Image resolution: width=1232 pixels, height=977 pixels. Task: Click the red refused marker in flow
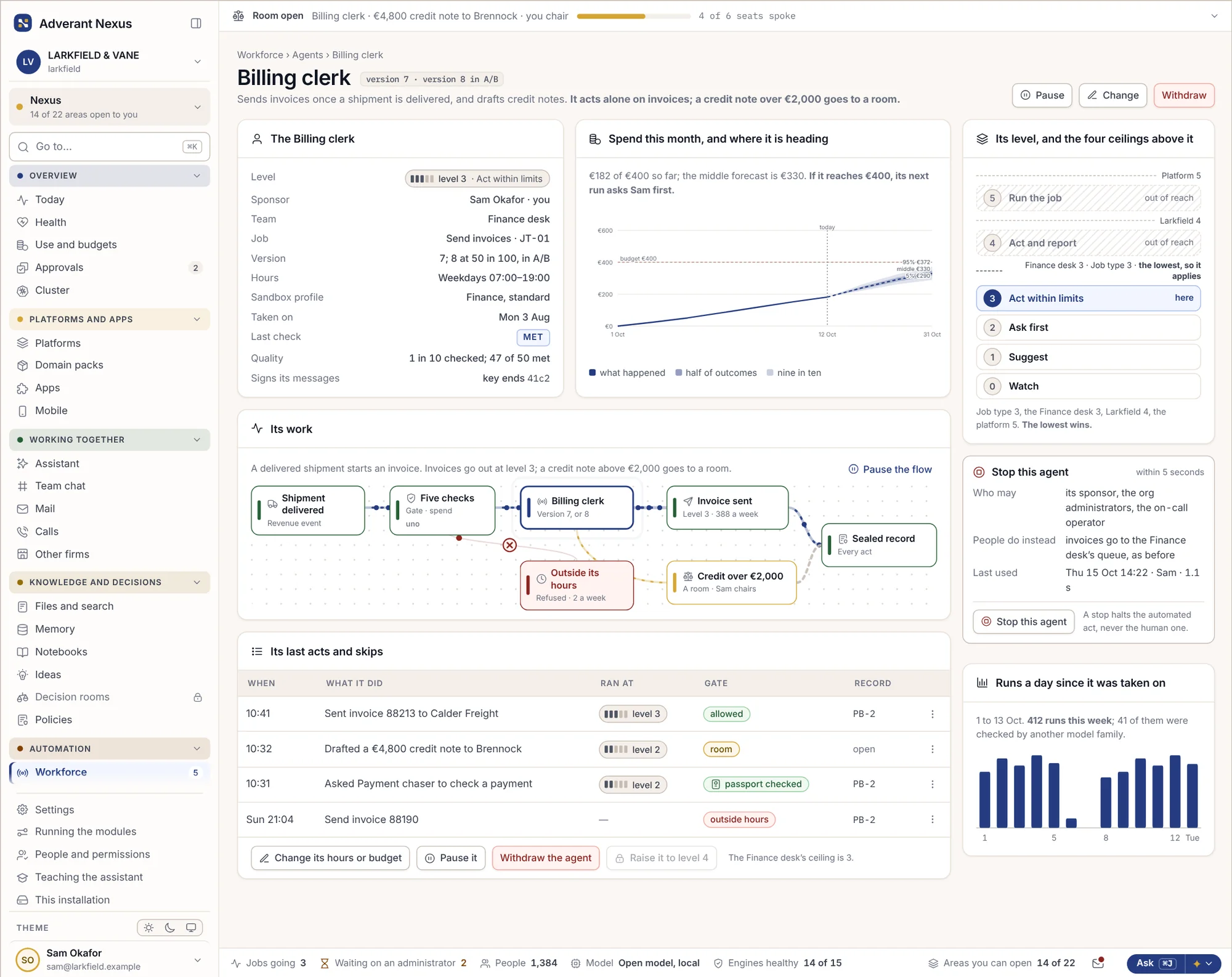(x=509, y=545)
